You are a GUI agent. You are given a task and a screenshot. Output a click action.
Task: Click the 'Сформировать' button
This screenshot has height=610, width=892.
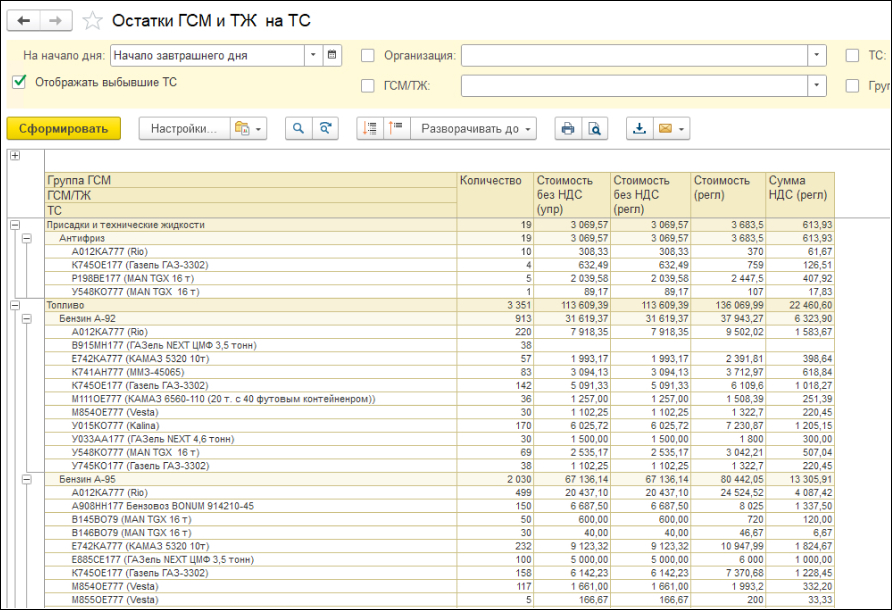(63, 128)
